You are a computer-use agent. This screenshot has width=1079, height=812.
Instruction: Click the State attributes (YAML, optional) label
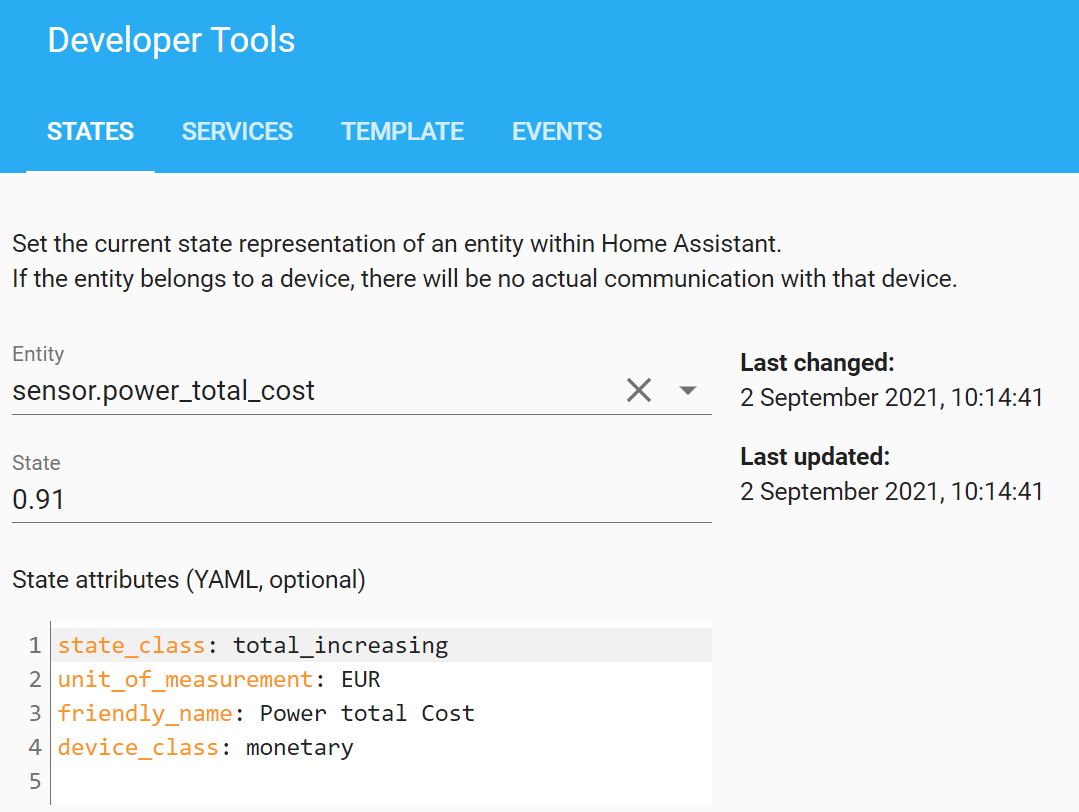189,579
